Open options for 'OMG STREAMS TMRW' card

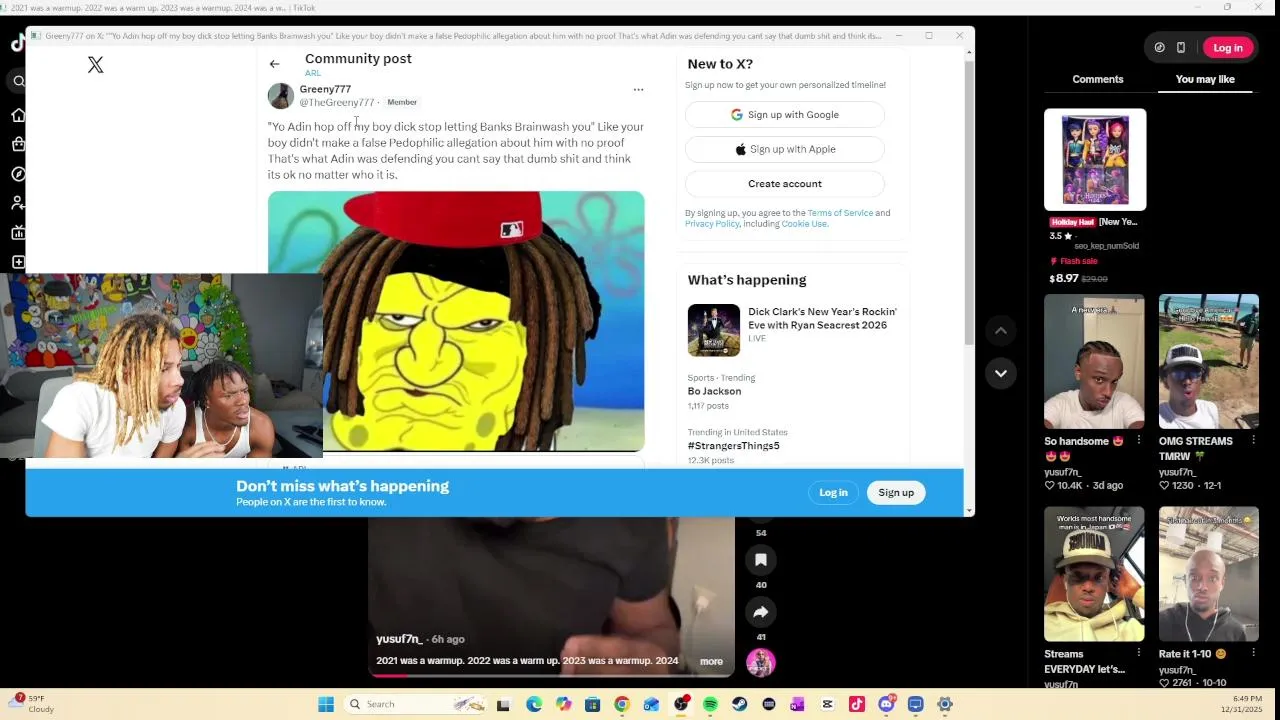pyautogui.click(x=1253, y=441)
